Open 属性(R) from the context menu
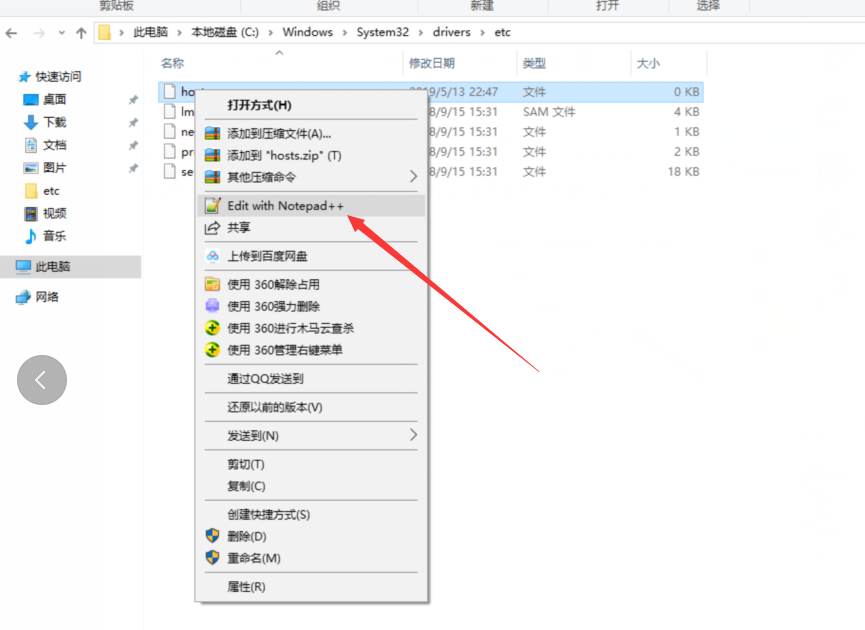The image size is (865, 630). coord(246,587)
